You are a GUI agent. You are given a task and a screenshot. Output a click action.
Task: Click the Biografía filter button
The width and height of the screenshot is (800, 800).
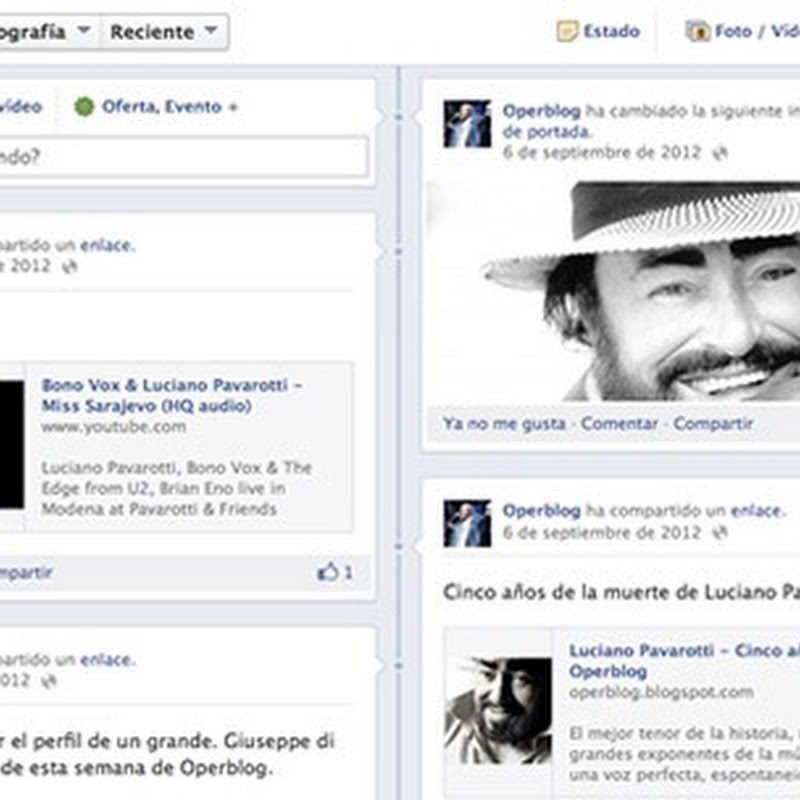[49, 32]
